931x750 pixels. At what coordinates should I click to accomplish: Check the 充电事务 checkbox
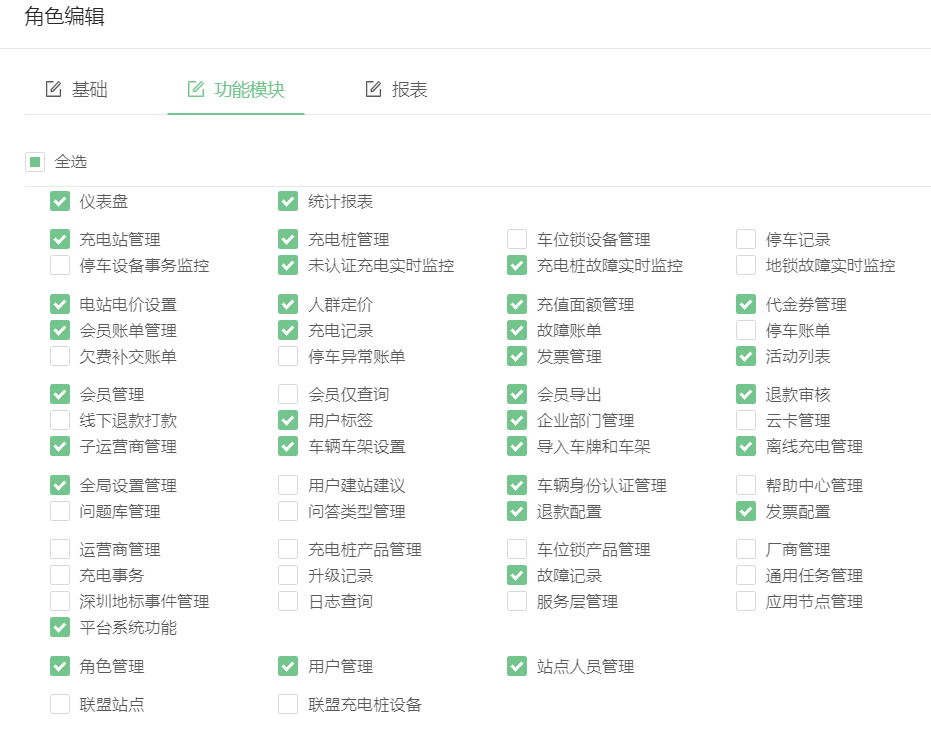point(60,575)
